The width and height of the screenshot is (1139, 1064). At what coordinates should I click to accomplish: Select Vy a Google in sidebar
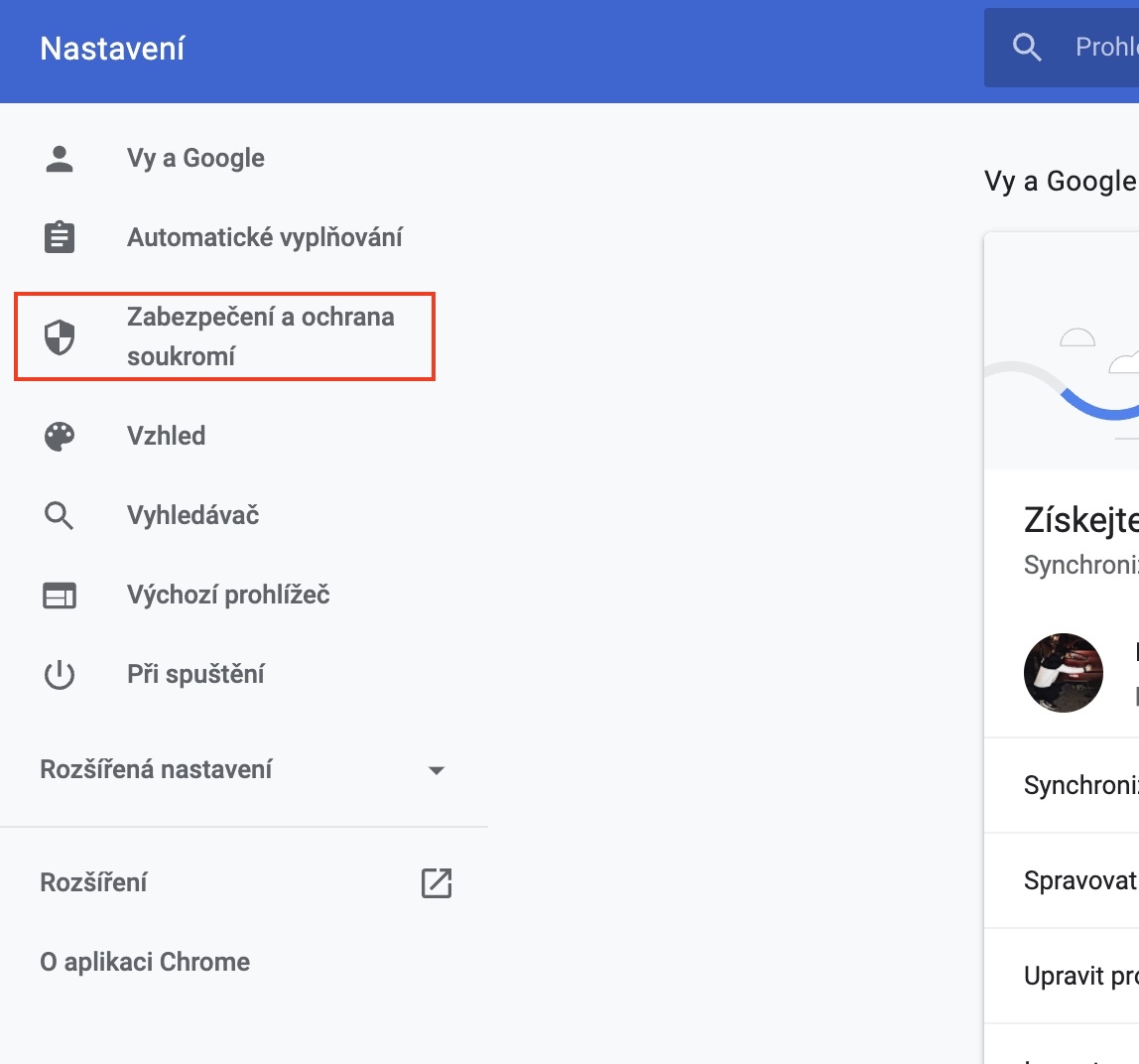tap(195, 159)
